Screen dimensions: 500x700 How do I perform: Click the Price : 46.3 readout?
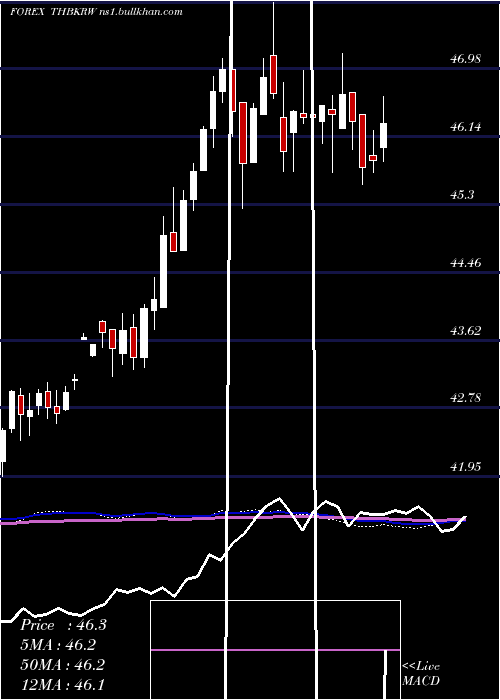[63, 625]
